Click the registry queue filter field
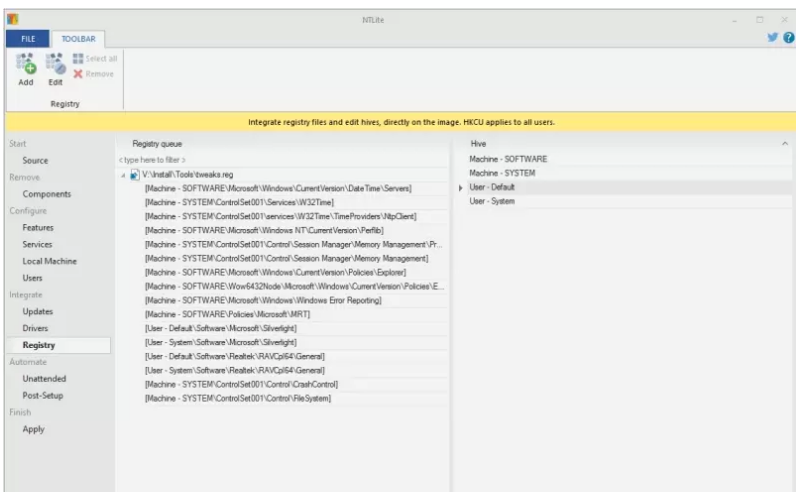The height and width of the screenshot is (492, 803). 282,160
